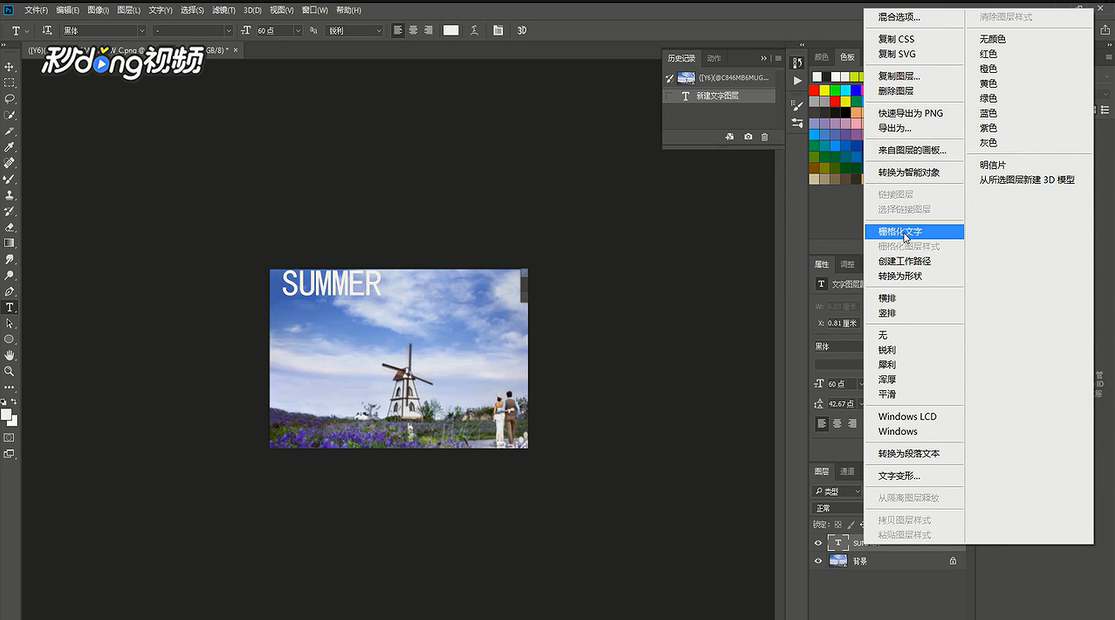This screenshot has height=620, width=1115.
Task: Open the Type tool preset picker arrow
Action: pyautogui.click(x=27, y=31)
